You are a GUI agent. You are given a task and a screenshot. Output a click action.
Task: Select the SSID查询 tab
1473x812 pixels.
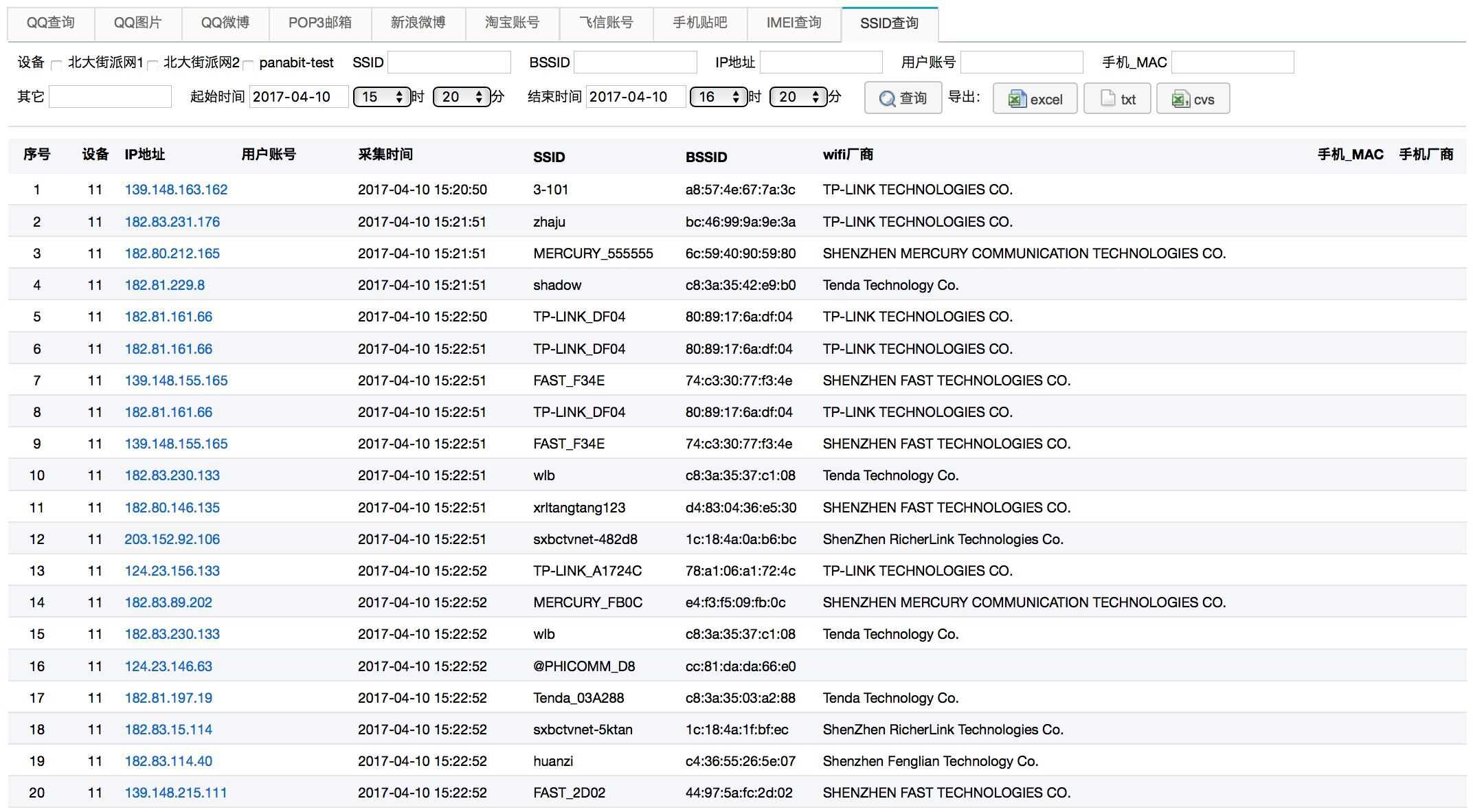click(x=889, y=23)
